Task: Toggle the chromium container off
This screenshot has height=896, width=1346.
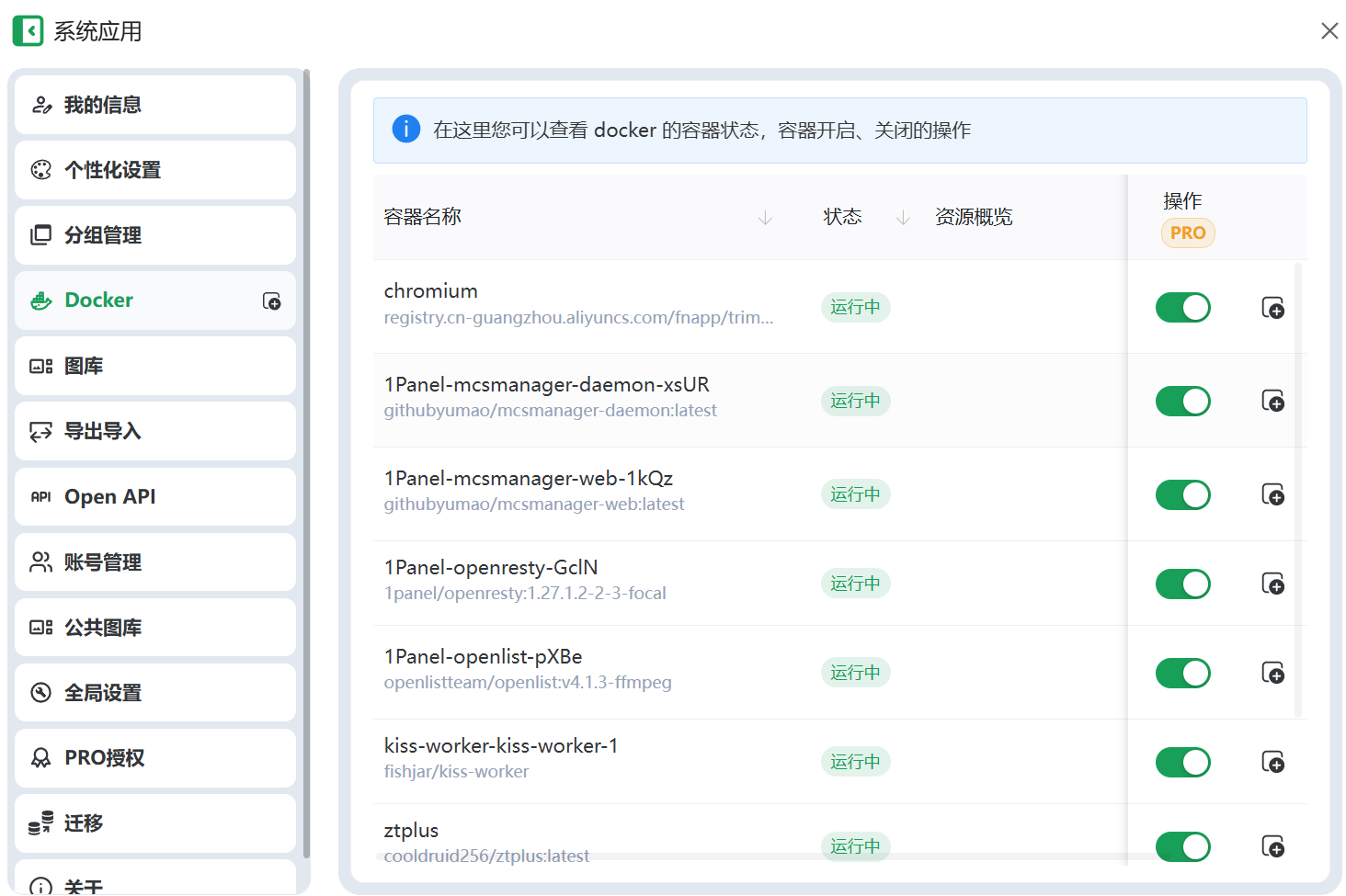Action: point(1183,308)
